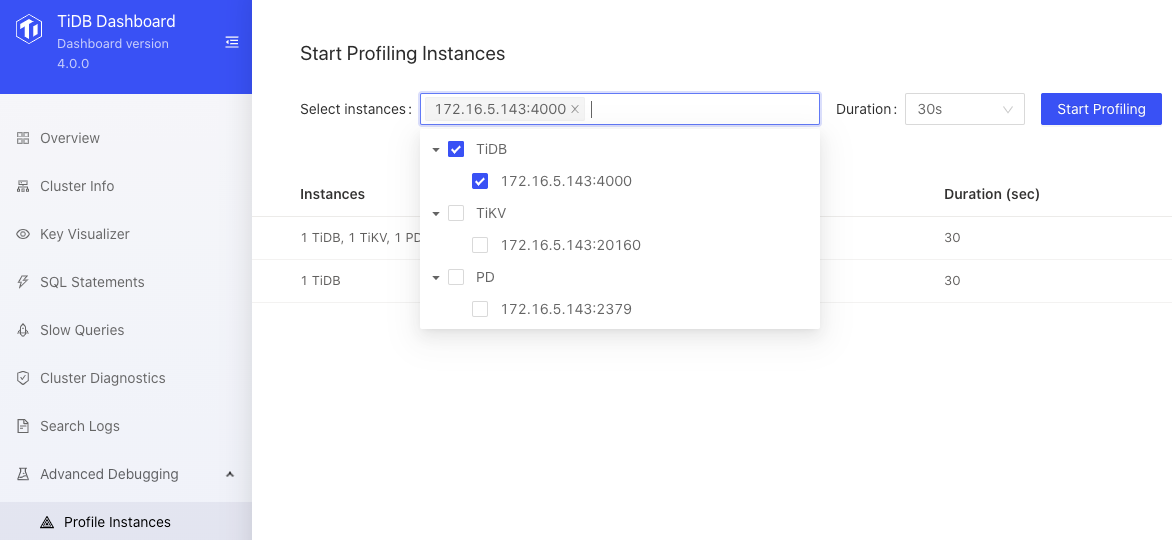
Task: Click the TiDB logo icon
Action: pyautogui.click(x=29, y=29)
